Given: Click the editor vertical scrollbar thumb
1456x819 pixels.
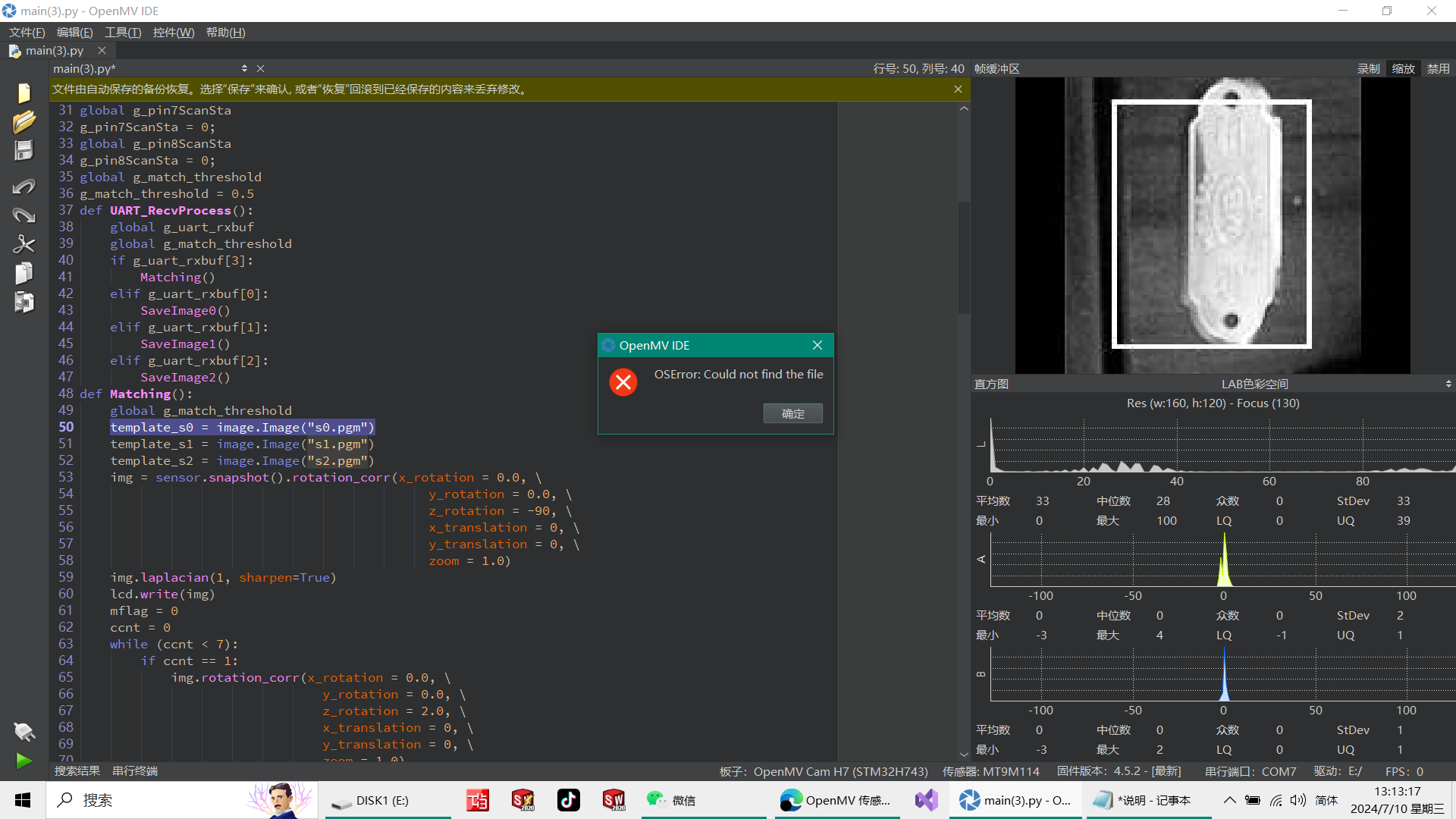Looking at the screenshot, I should pos(964,258).
